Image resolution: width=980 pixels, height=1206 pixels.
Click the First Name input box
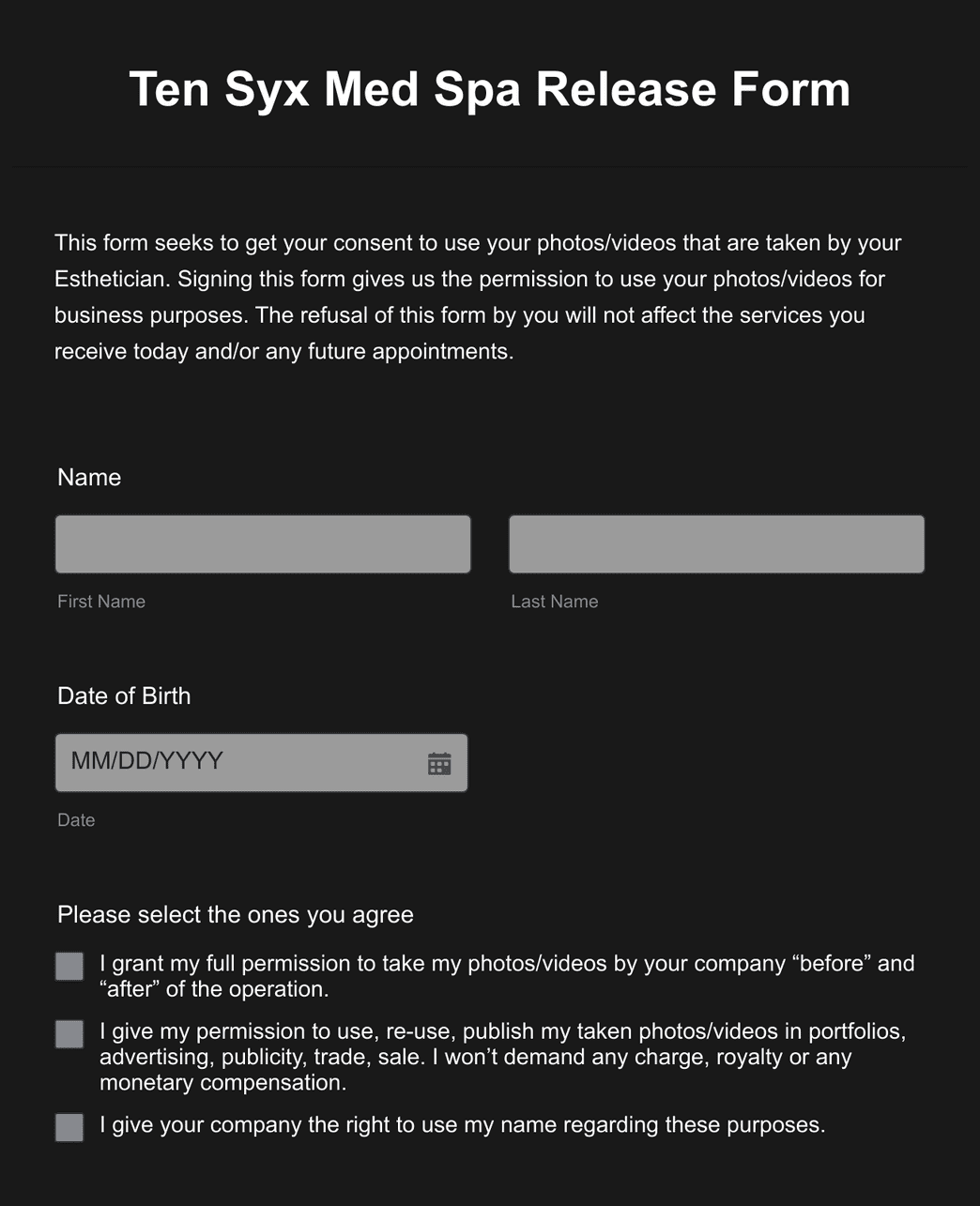[x=262, y=543]
